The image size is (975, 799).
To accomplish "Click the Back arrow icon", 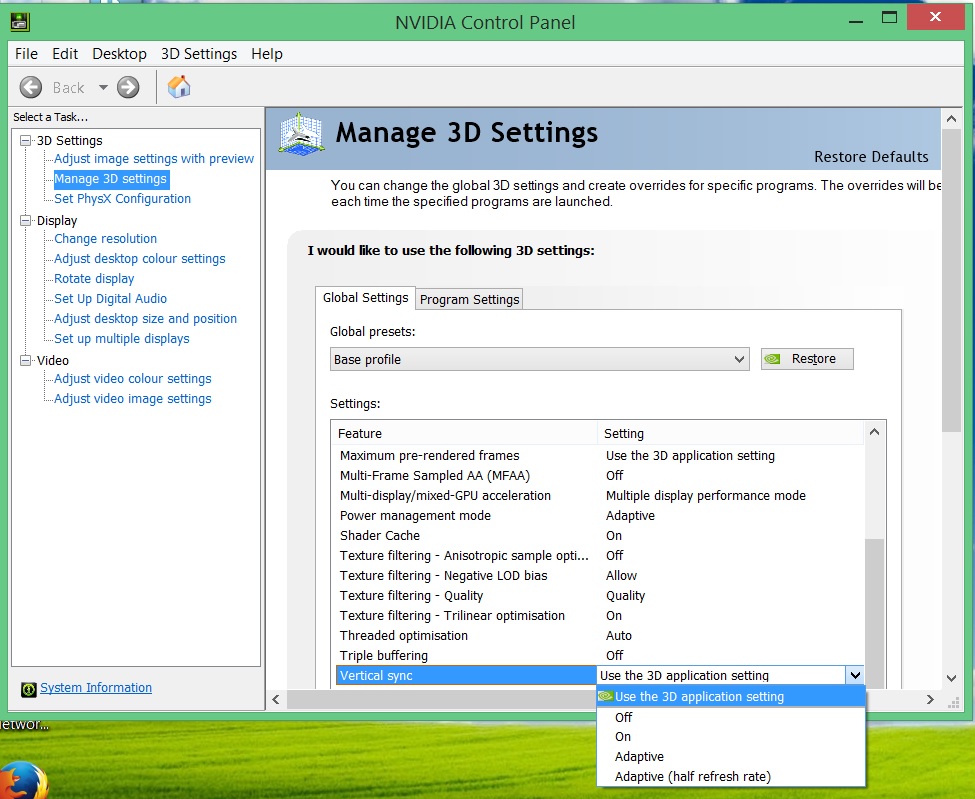I will 30,87.
